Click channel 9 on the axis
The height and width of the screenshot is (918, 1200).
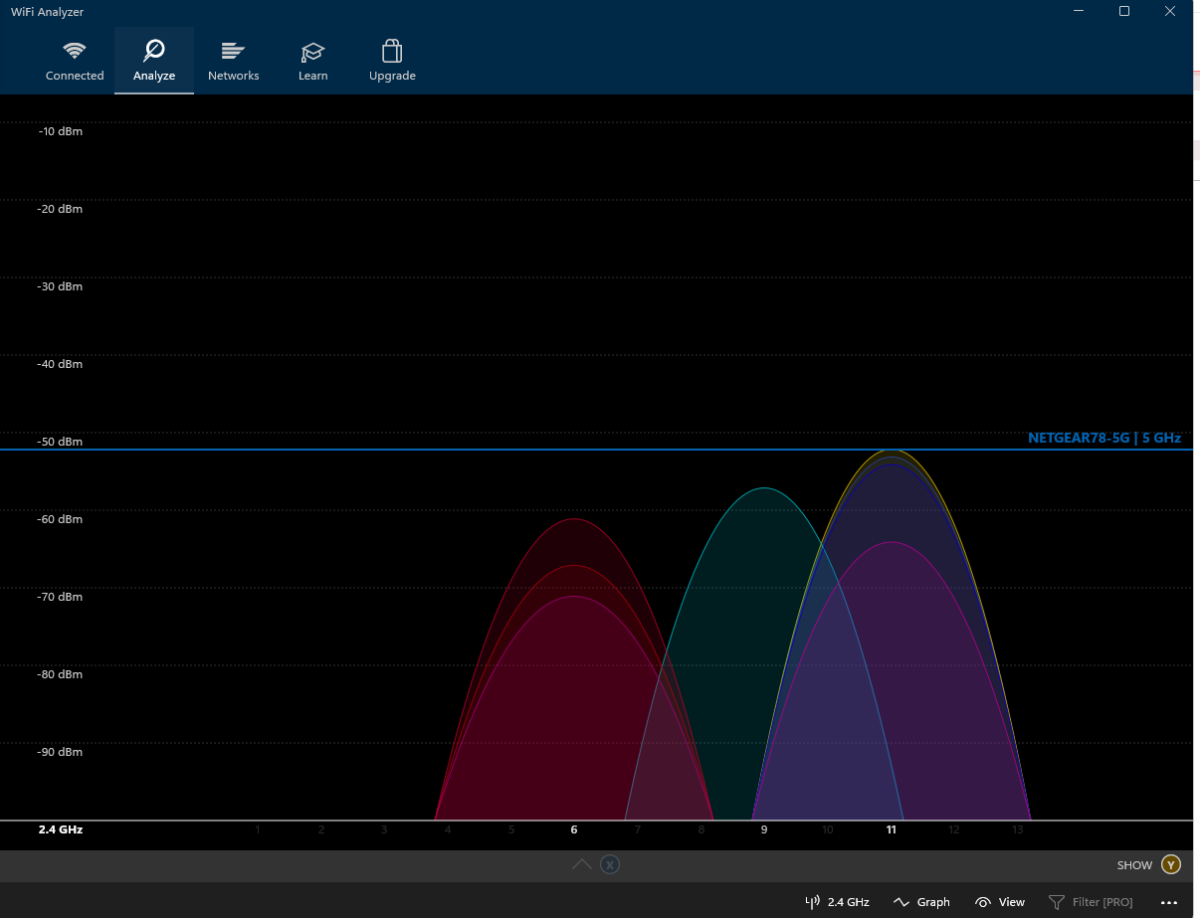[x=764, y=830]
